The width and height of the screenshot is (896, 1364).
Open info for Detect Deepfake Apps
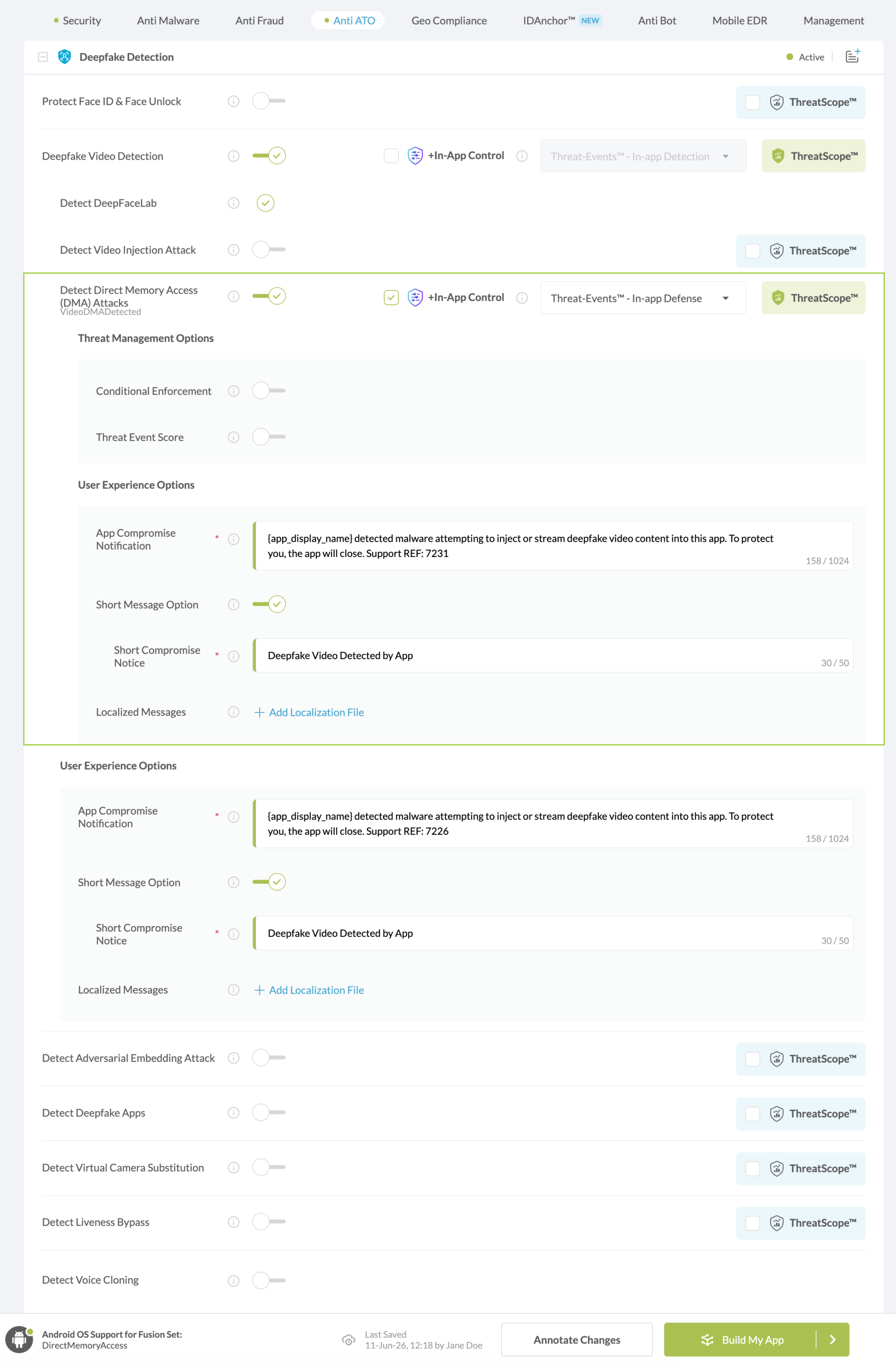[234, 1113]
